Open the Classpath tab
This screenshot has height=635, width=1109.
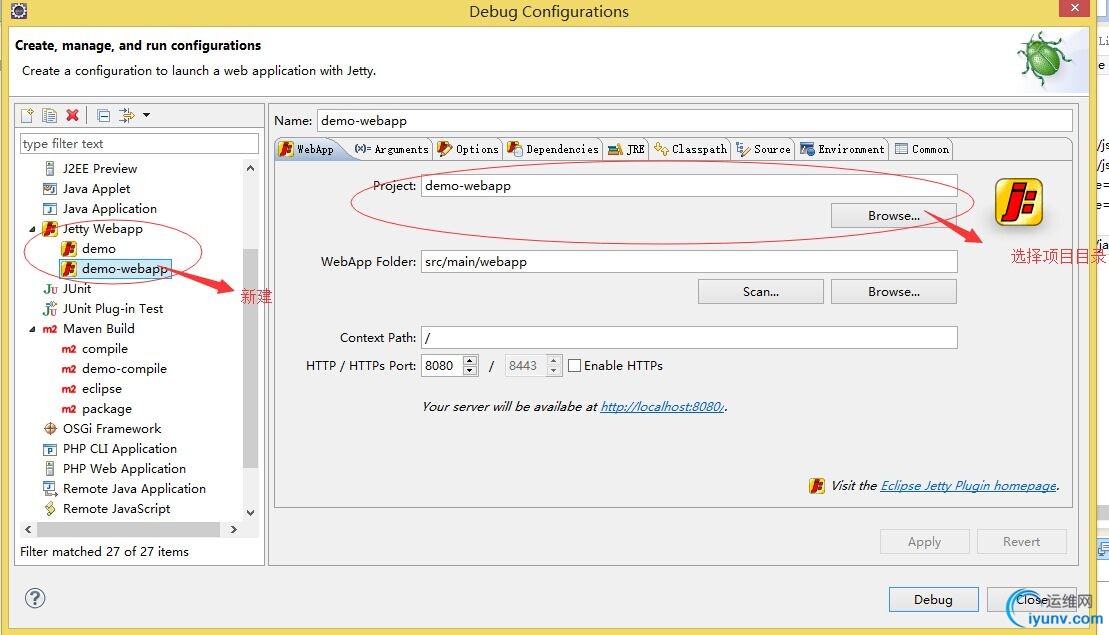click(690, 149)
